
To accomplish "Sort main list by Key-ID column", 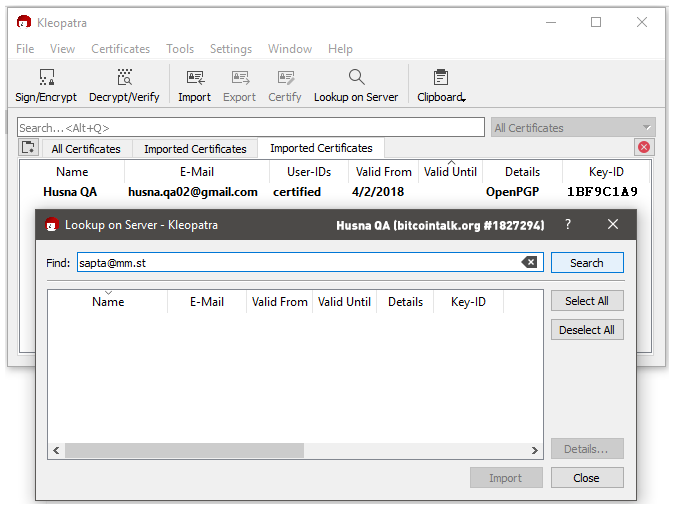I will [x=606, y=172].
